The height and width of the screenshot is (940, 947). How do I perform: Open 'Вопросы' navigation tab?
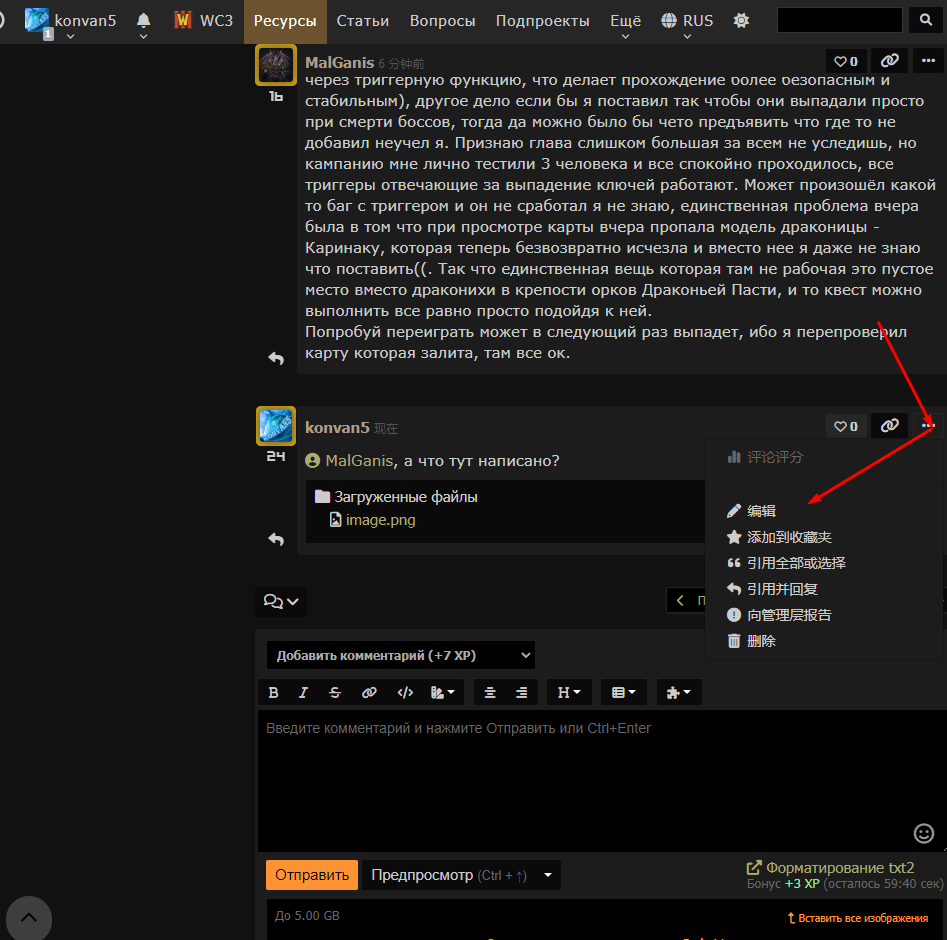tap(443, 21)
